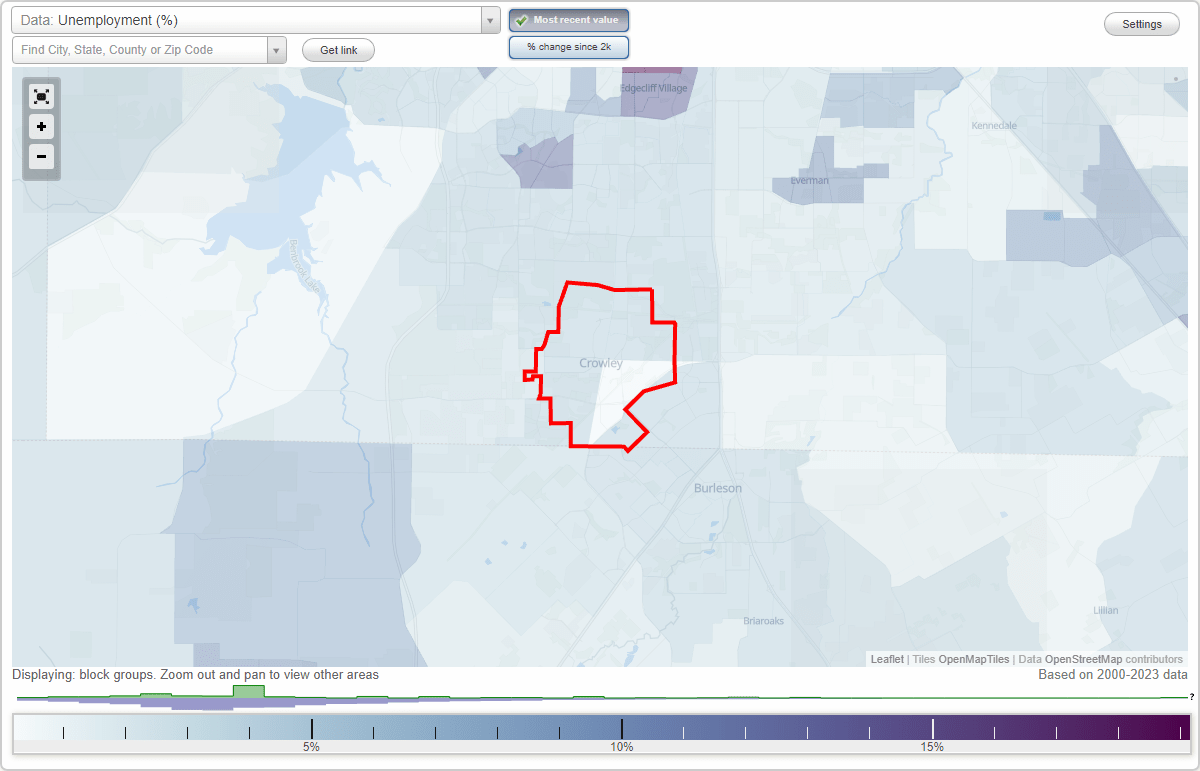This screenshot has height=771, width=1200.
Task: Open the Settings panel
Action: 1141,23
